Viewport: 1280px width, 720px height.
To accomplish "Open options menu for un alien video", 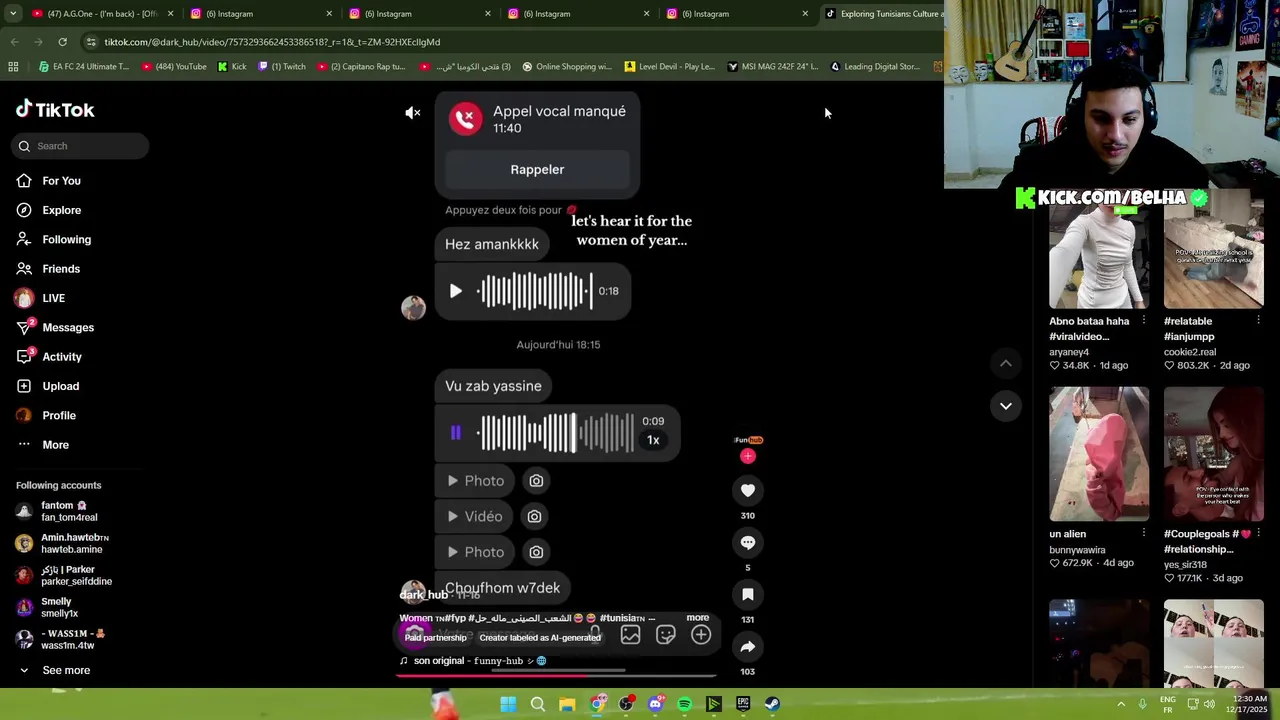I will (x=1144, y=534).
